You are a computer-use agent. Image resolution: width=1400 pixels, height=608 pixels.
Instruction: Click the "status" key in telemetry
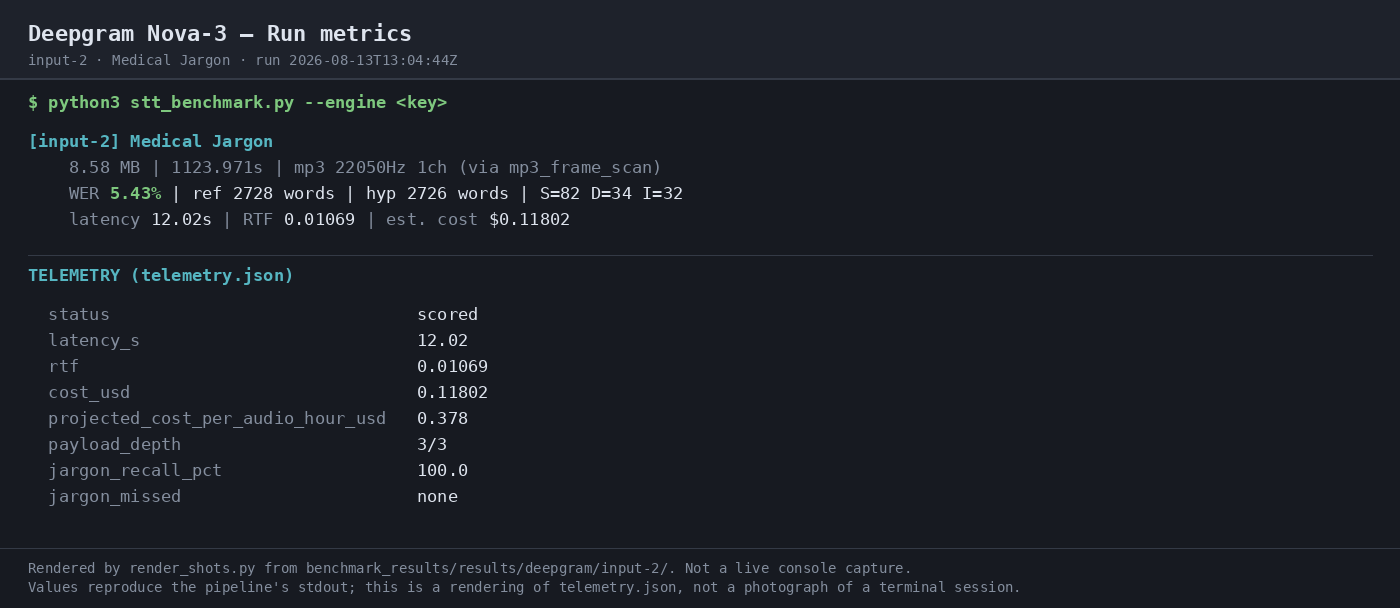coord(79,315)
